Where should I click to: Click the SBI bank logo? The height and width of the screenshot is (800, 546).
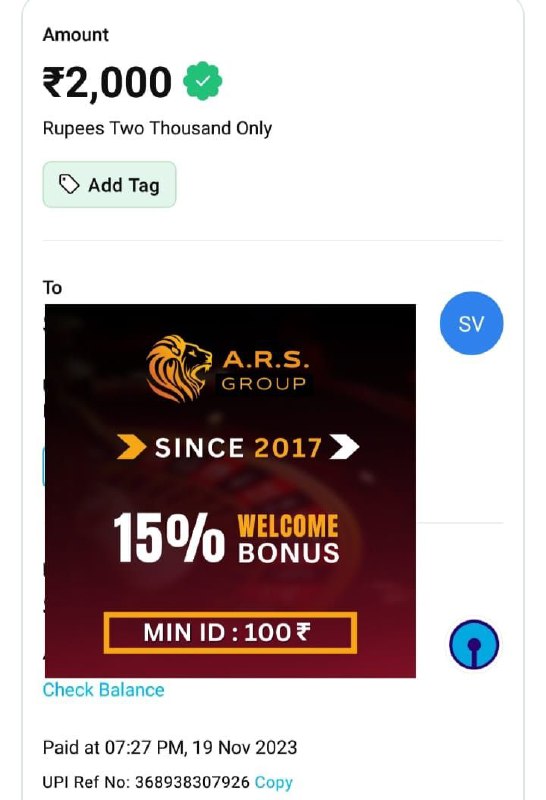pos(474,644)
